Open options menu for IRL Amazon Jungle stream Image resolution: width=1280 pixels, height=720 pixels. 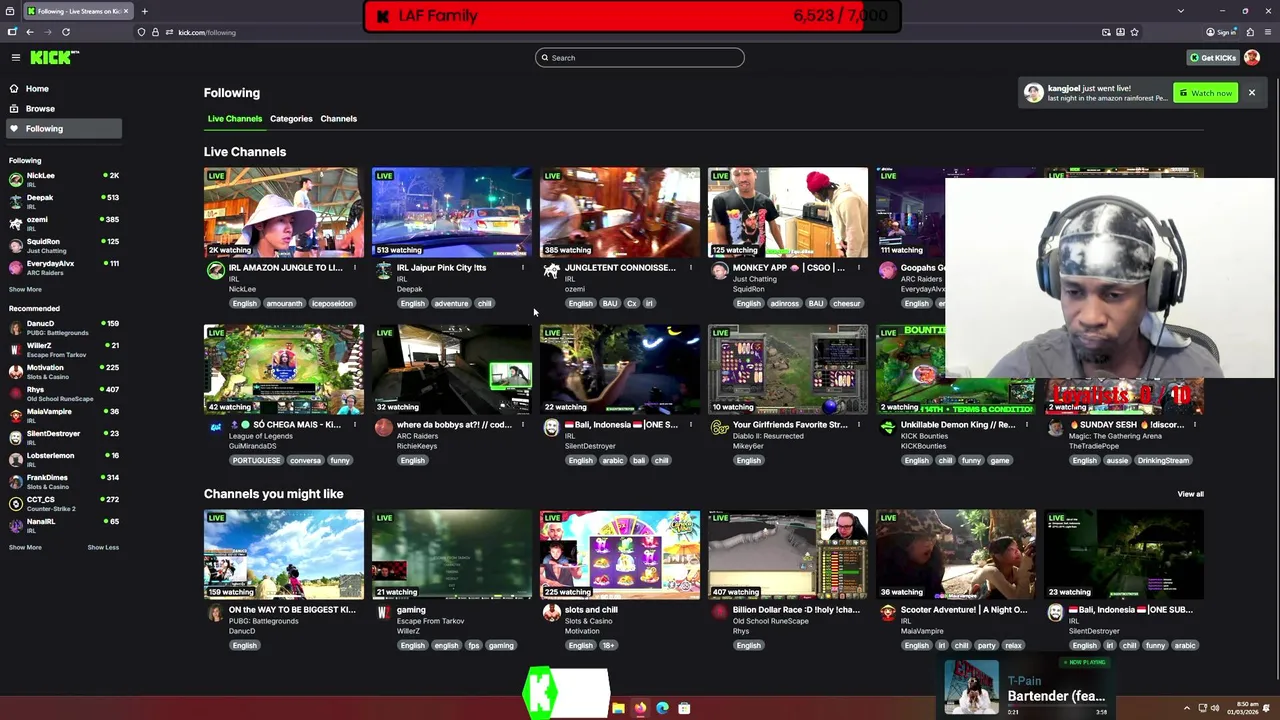(354, 268)
